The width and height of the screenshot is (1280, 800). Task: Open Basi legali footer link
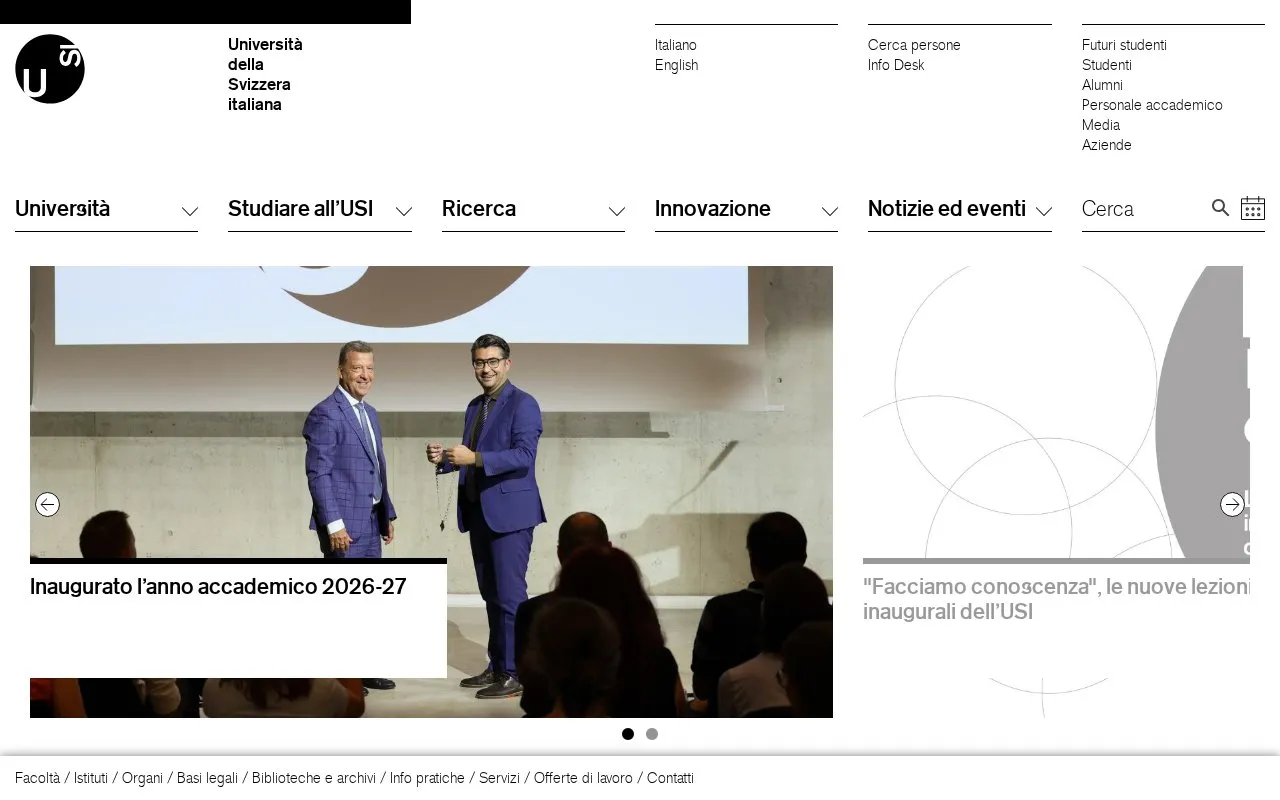click(x=207, y=778)
